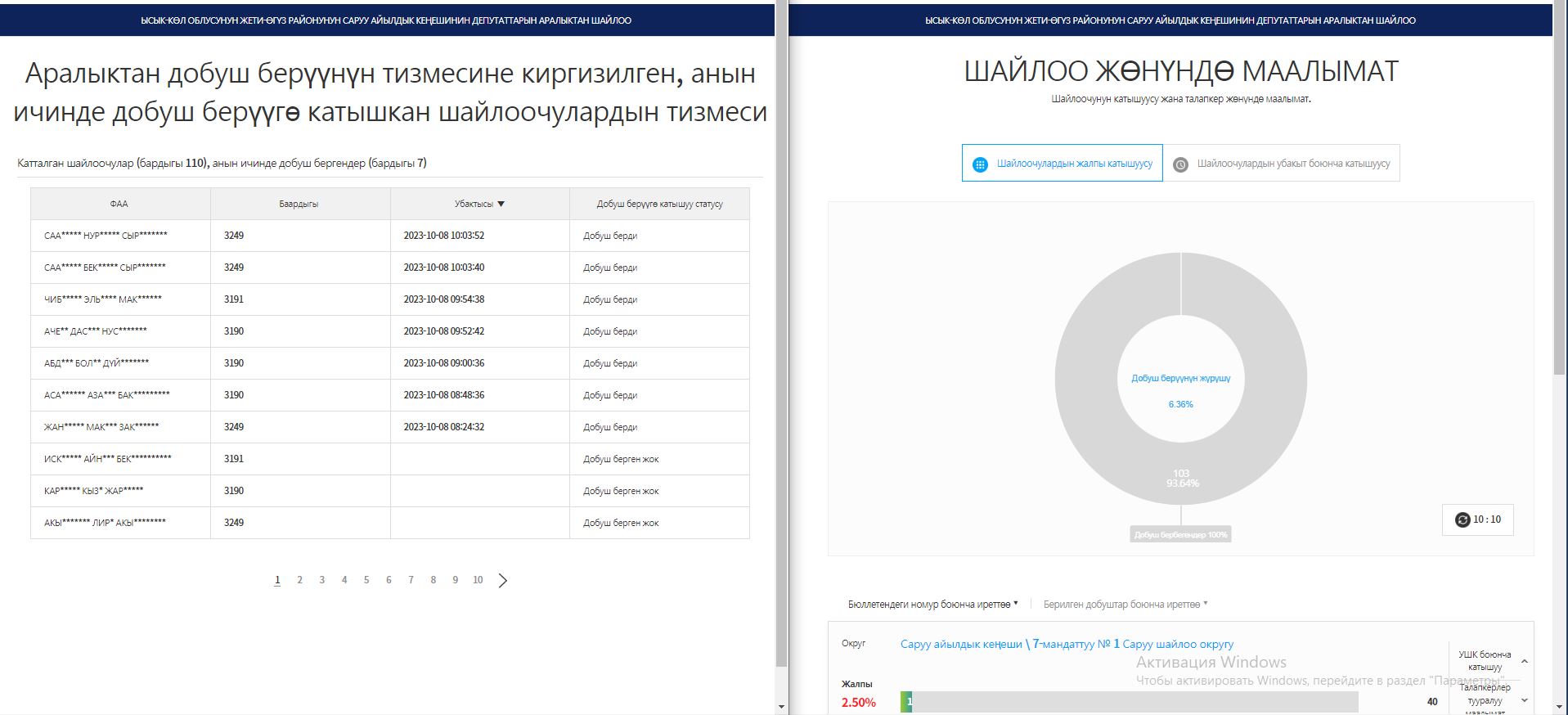Click the ФАА column header
The width and height of the screenshot is (1568, 715).
[119, 204]
